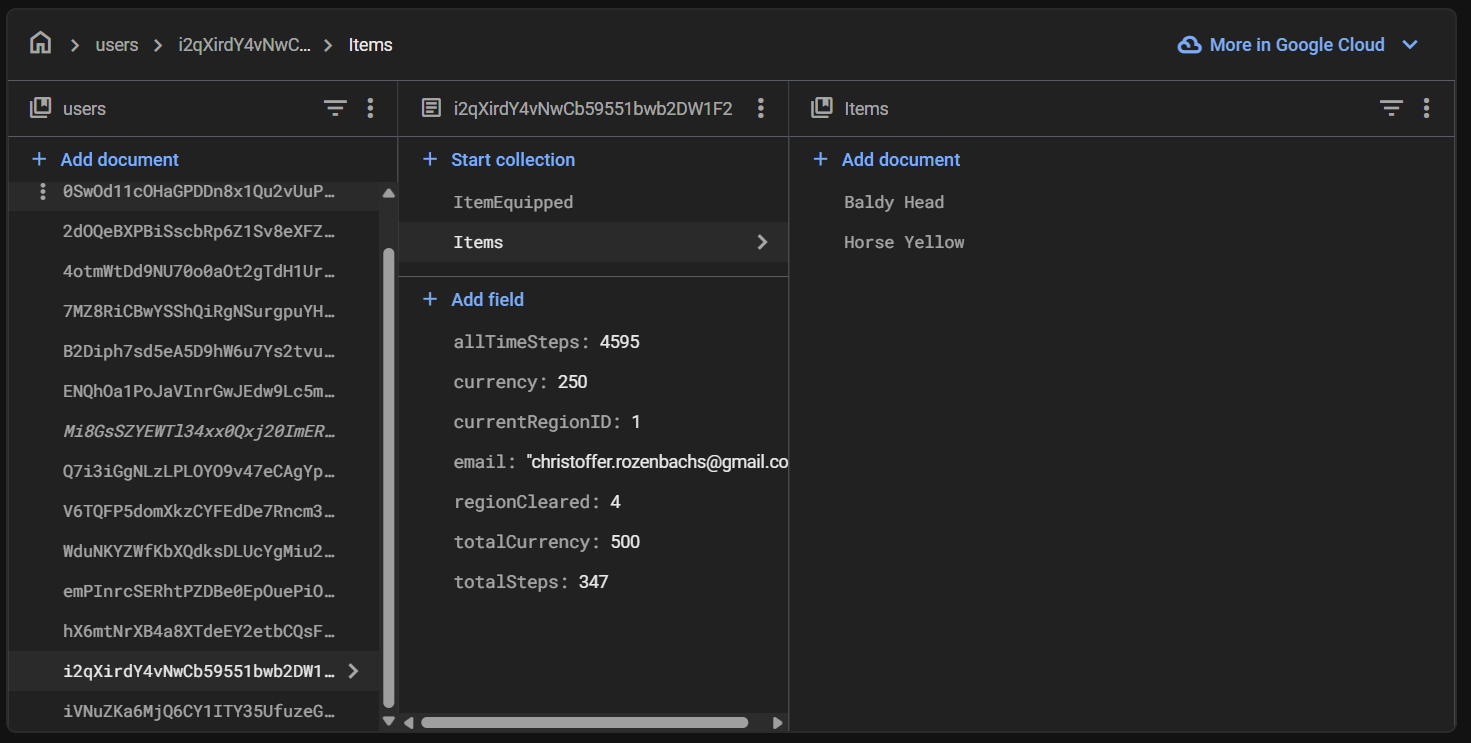Viewport: 1471px width, 743px height.
Task: Open the Baldy Head document
Action: pos(893,202)
